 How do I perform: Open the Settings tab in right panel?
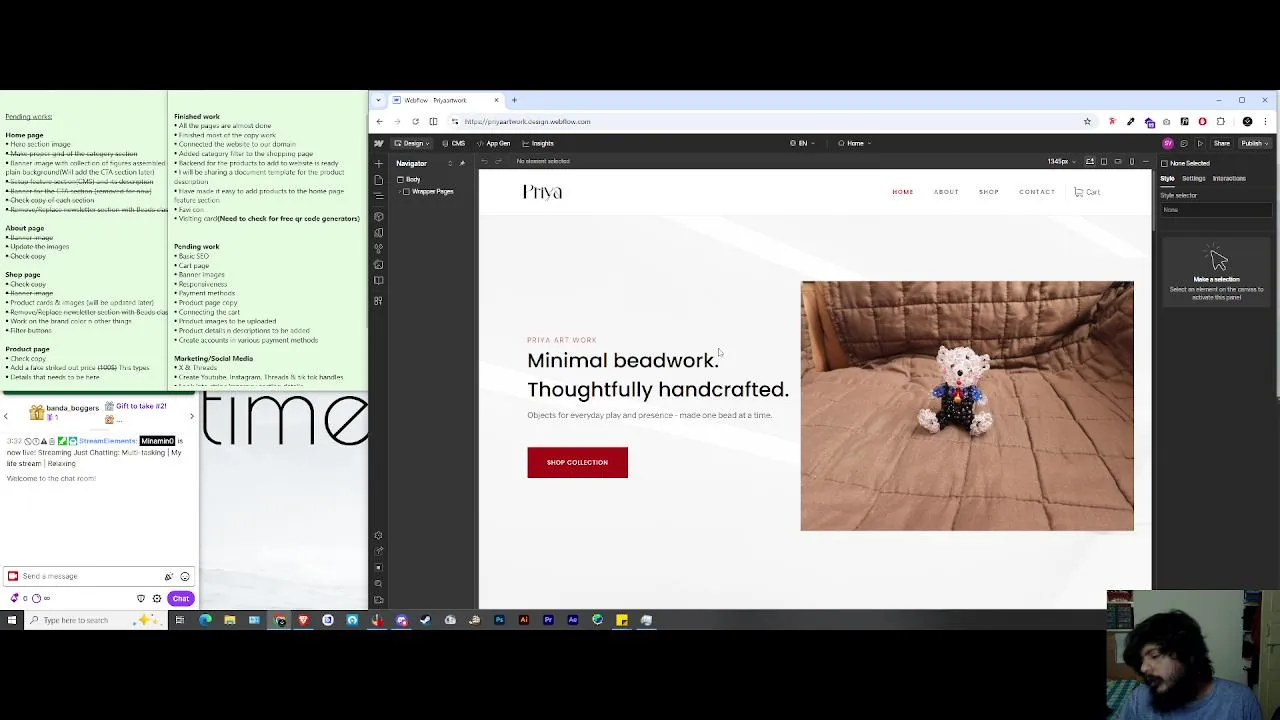pyautogui.click(x=1194, y=178)
